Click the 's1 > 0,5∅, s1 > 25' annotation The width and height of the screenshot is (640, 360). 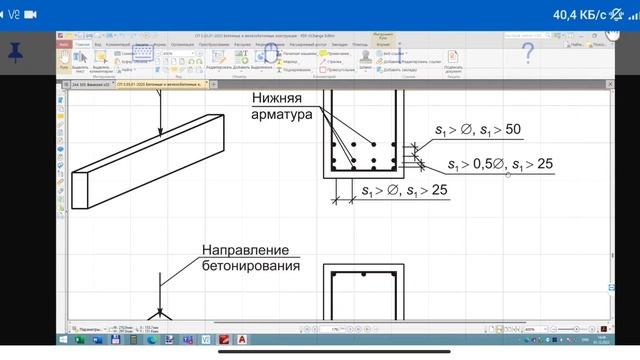pyautogui.click(x=500, y=164)
